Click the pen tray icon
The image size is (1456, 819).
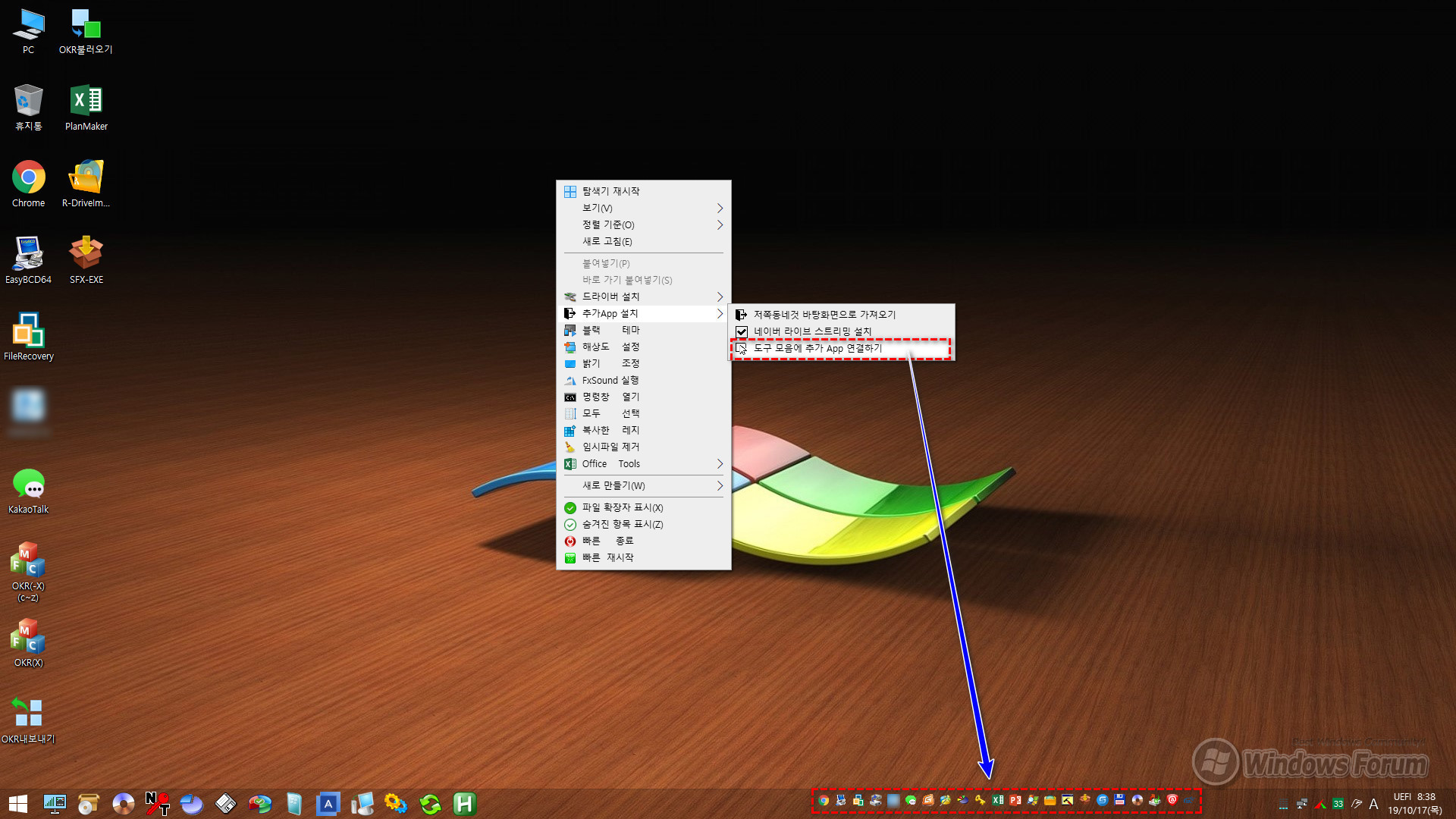coord(1356,804)
